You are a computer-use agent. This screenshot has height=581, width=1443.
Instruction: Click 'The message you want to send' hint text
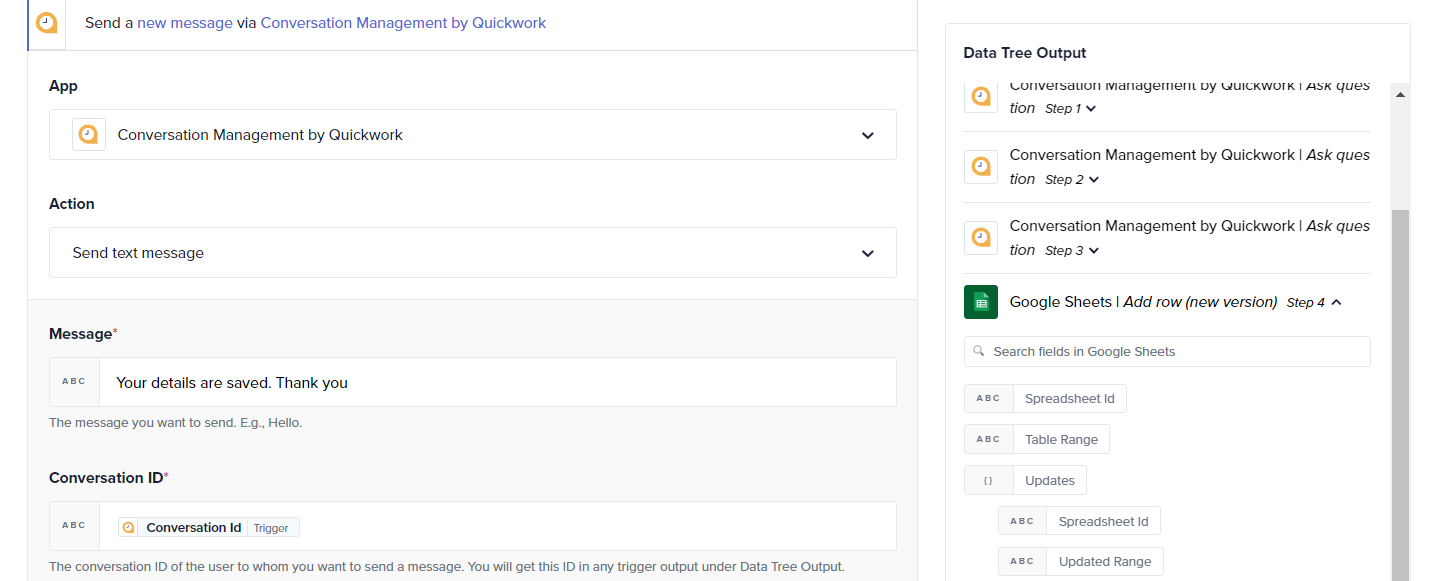pos(176,422)
